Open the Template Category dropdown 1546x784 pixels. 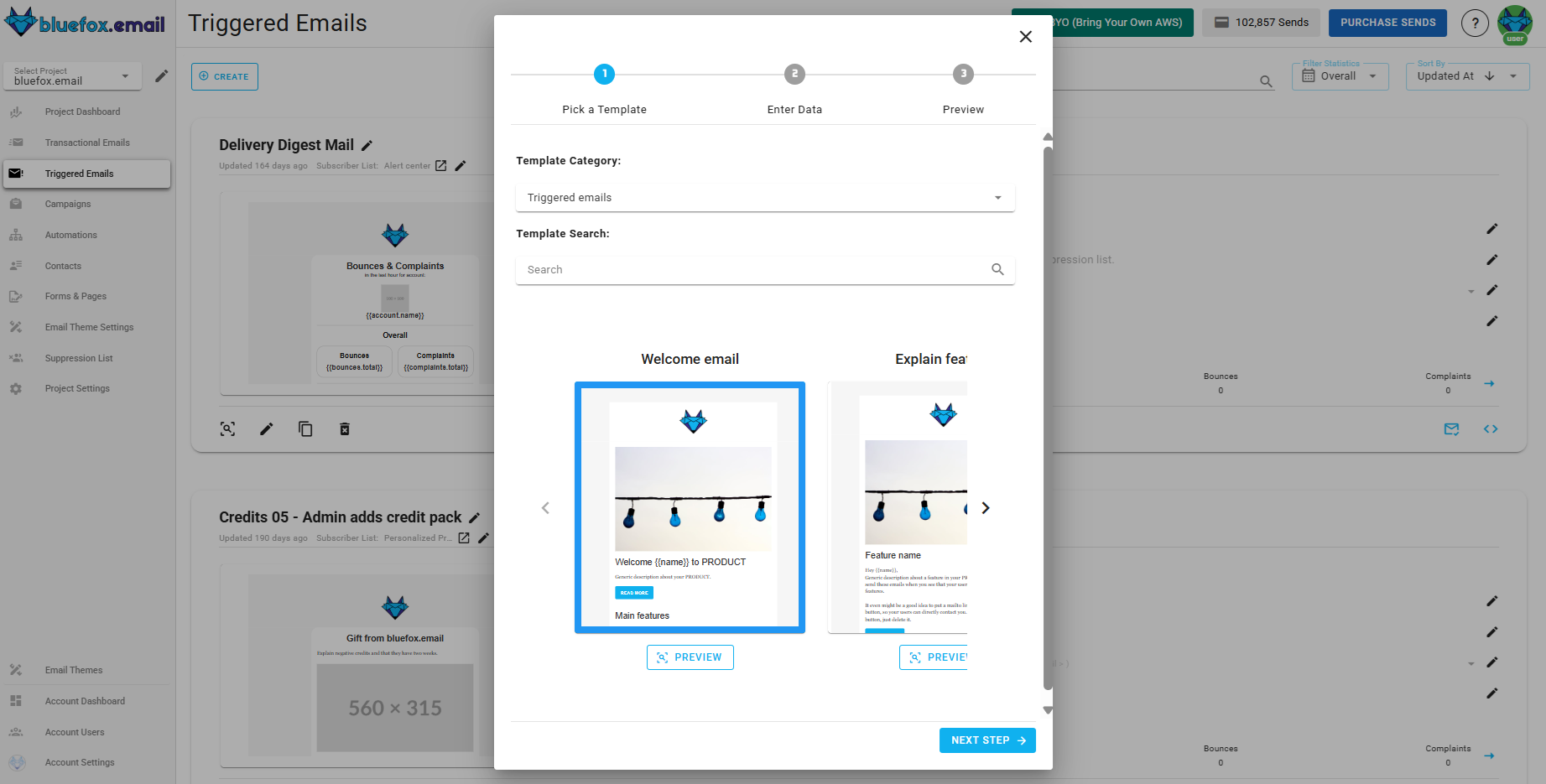(x=997, y=197)
